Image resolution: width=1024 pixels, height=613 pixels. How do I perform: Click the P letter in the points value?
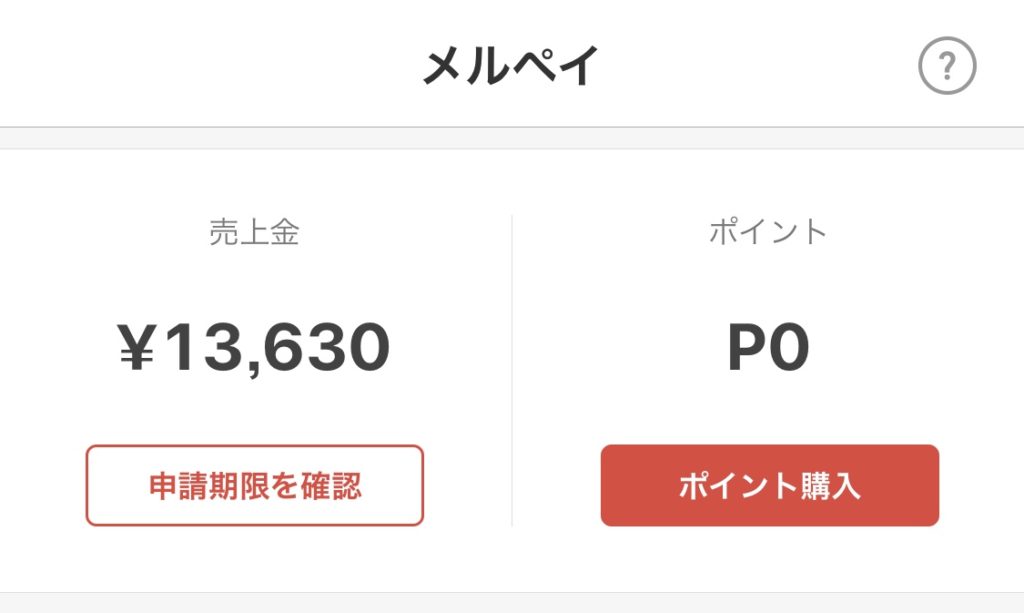[x=748, y=347]
